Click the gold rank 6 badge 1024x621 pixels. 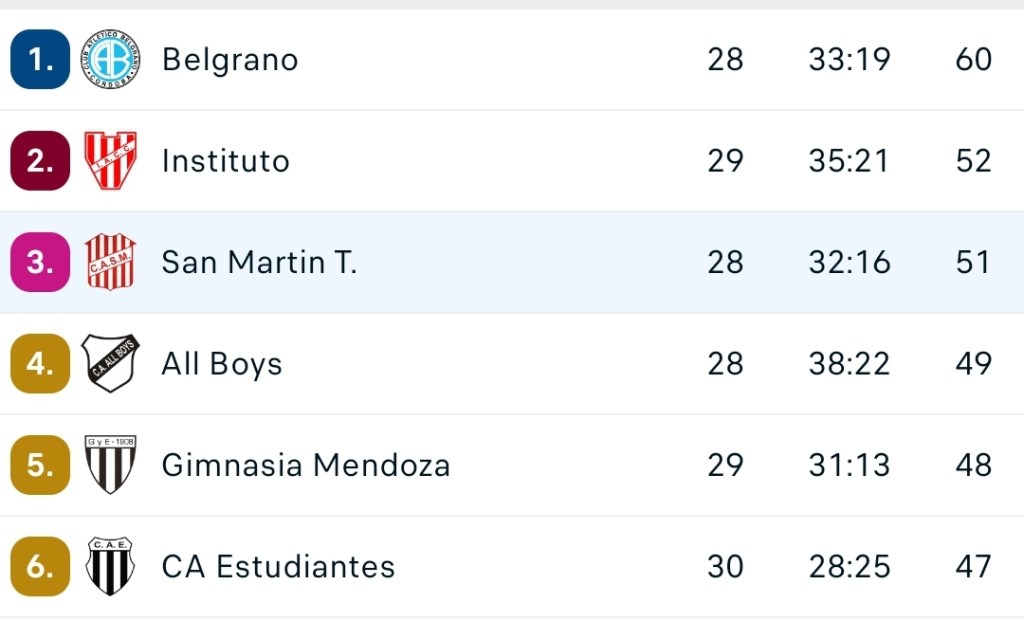[x=40, y=566]
